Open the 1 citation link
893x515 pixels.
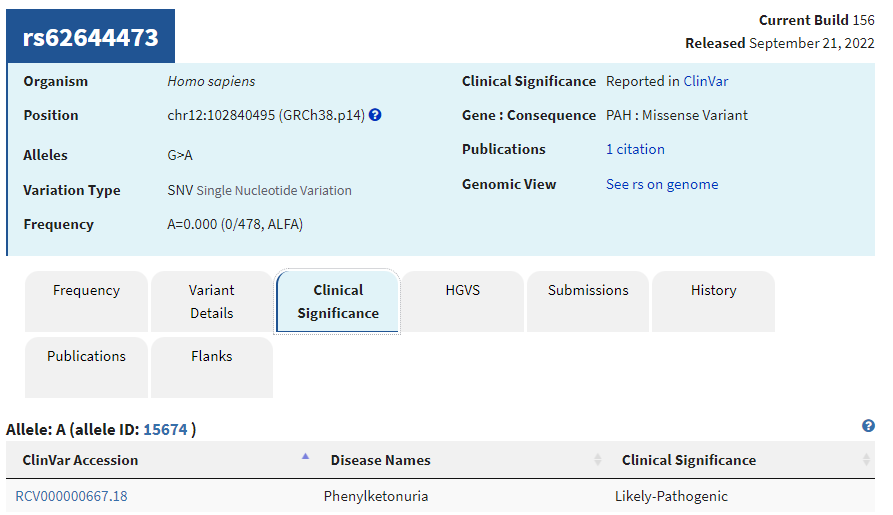click(x=635, y=149)
